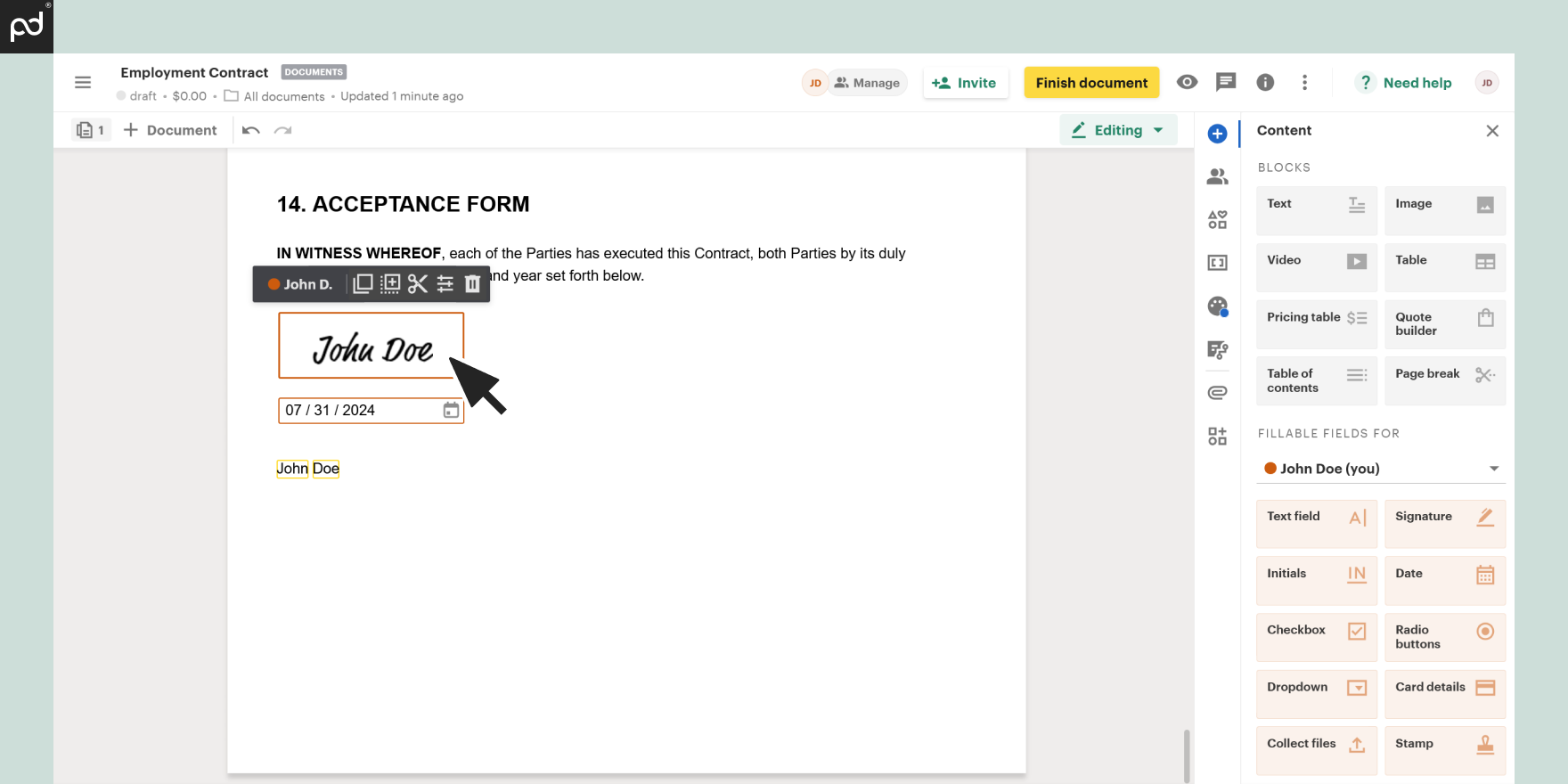The width and height of the screenshot is (1568, 784).
Task: Open the Editing mode dropdown
Action: pyautogui.click(x=1118, y=130)
